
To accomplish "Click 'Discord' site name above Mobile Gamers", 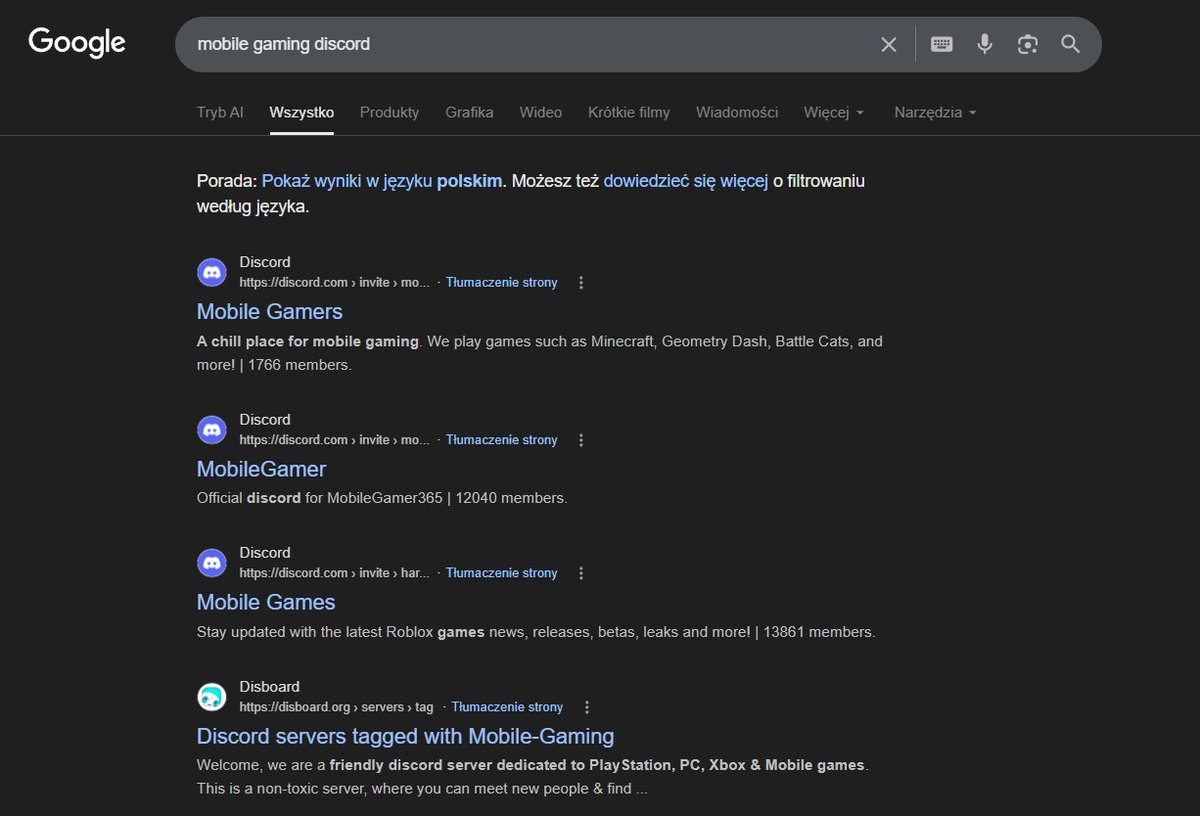I will coord(265,262).
